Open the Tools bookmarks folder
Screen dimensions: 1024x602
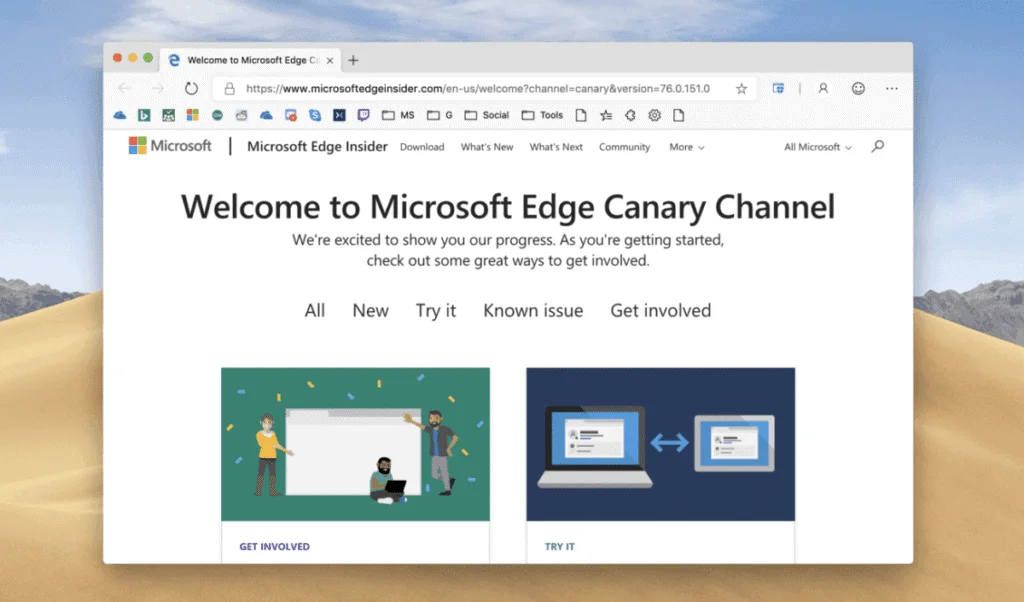tap(542, 115)
